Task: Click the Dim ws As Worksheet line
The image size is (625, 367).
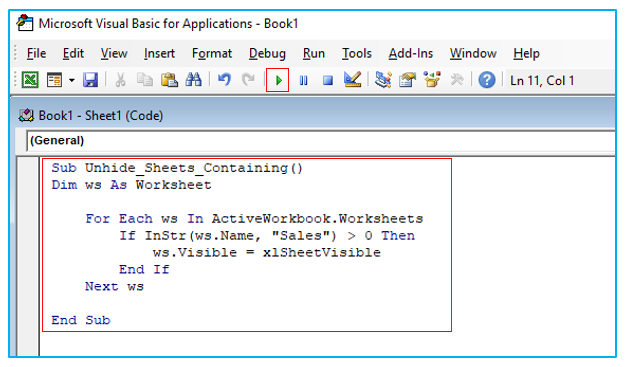Action: click(131, 185)
